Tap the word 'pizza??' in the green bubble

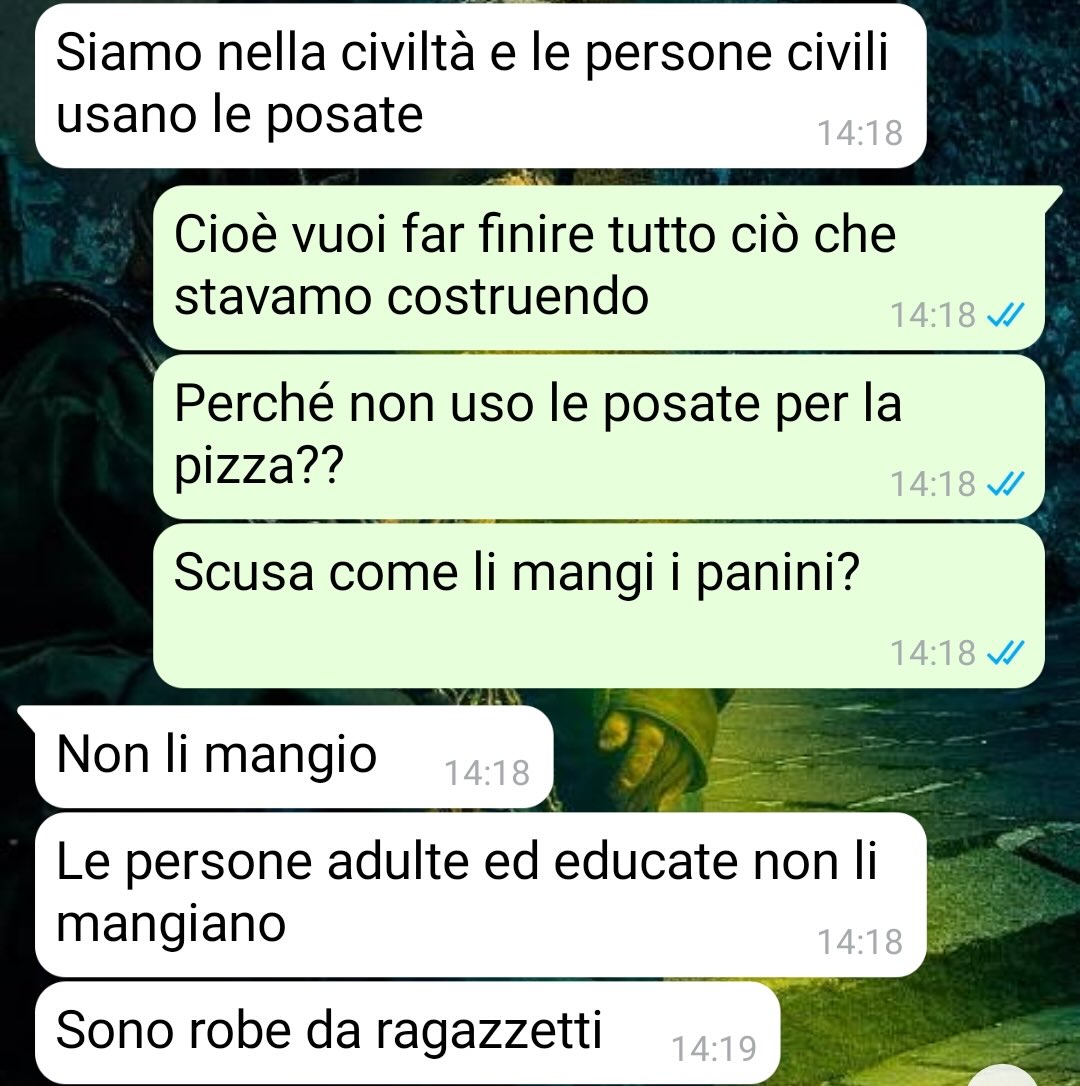tap(258, 467)
